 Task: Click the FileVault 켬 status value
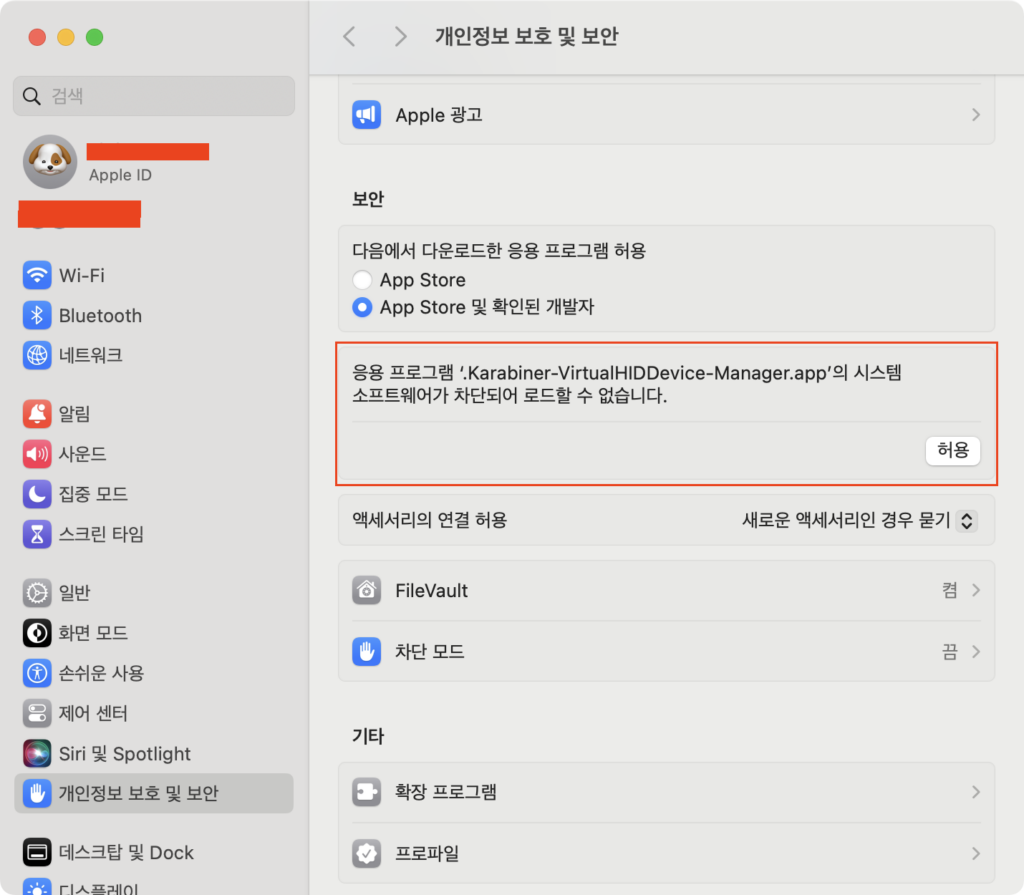click(x=950, y=591)
